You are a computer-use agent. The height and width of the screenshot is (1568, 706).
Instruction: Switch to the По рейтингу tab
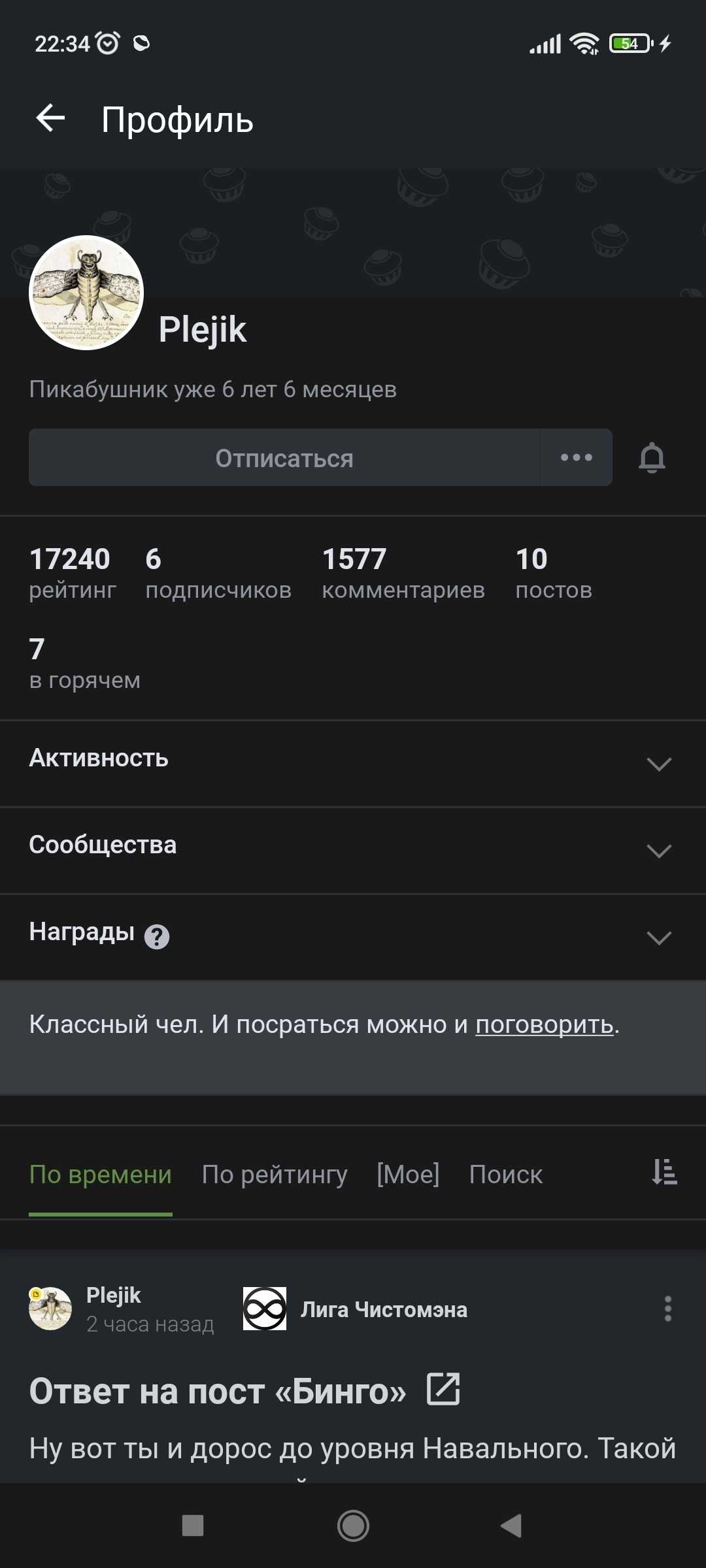[275, 1175]
